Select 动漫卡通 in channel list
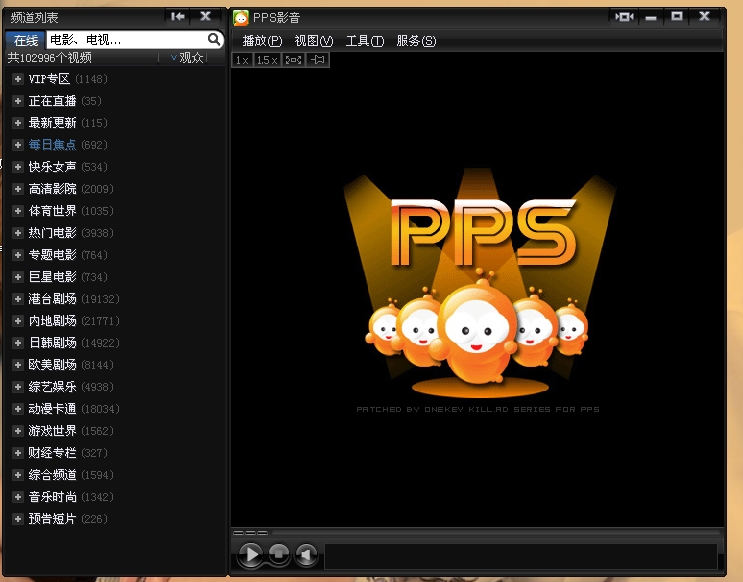Viewport: 743px width, 582px height. (52, 409)
